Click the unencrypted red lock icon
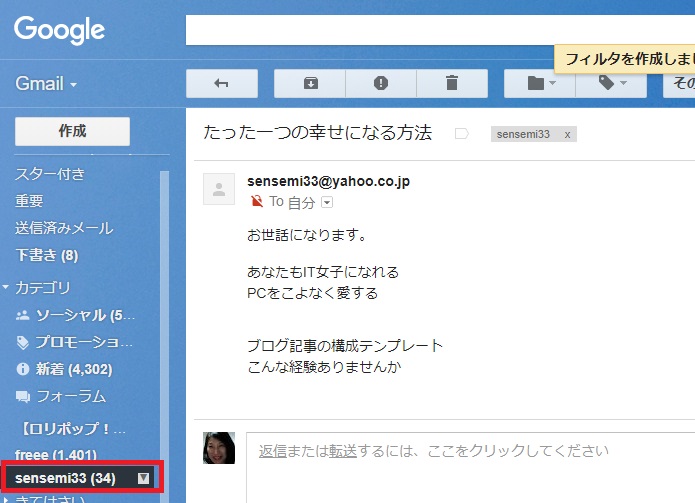Image resolution: width=695 pixels, height=503 pixels. click(x=257, y=202)
